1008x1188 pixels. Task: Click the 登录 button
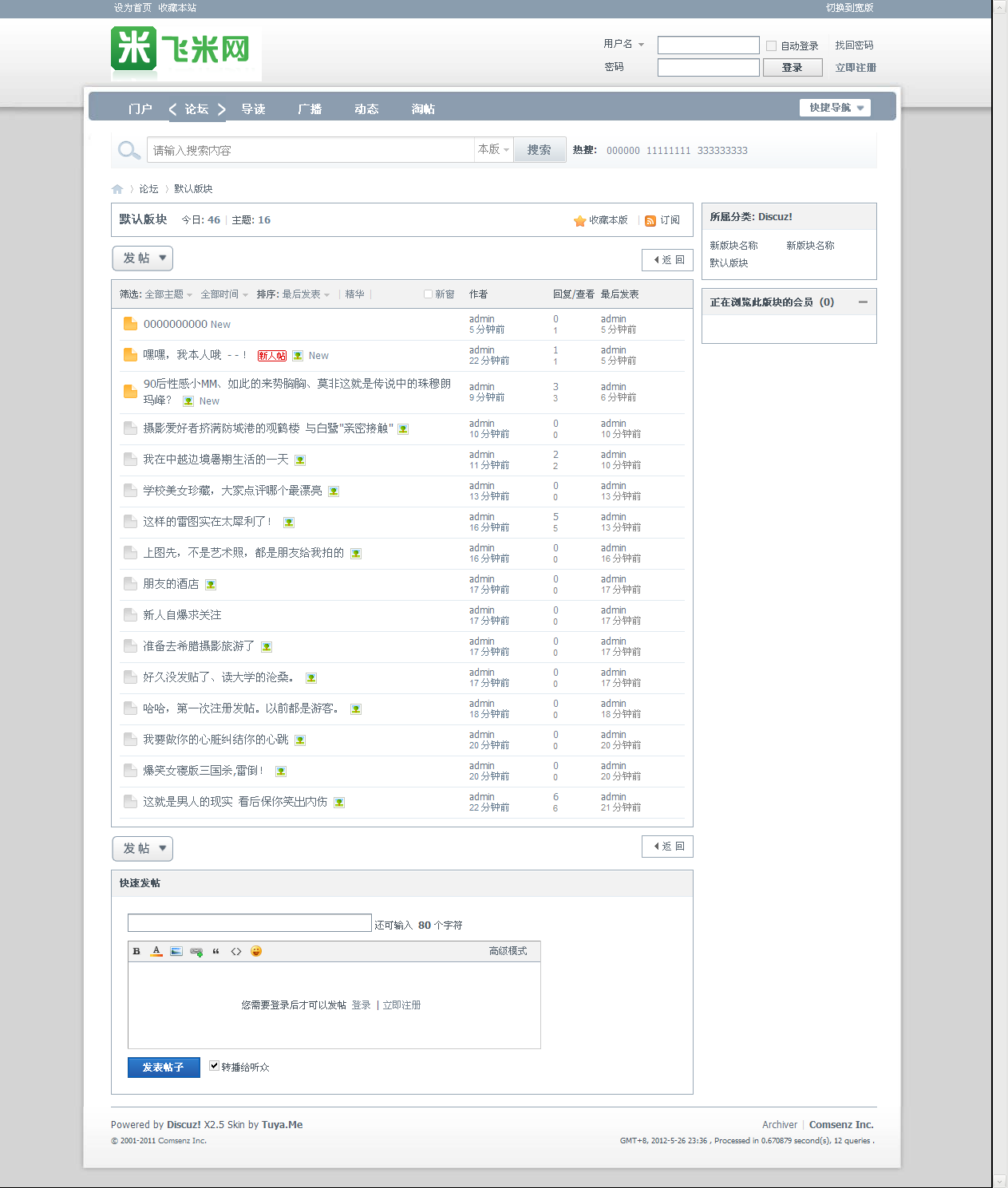[x=792, y=67]
